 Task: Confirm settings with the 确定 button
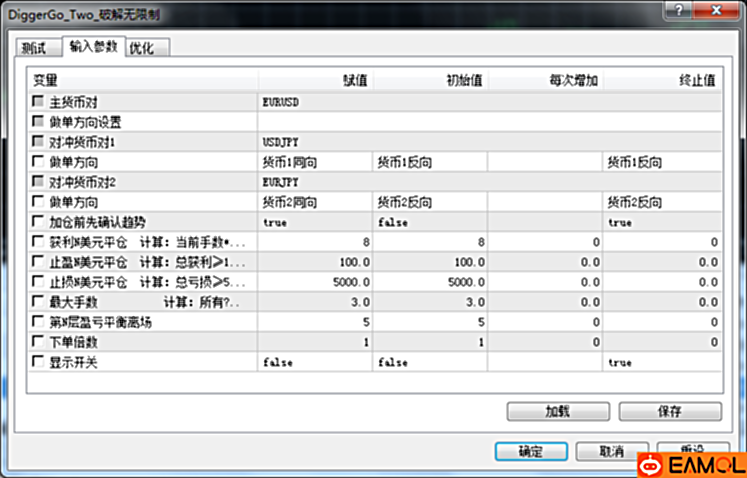(x=531, y=451)
